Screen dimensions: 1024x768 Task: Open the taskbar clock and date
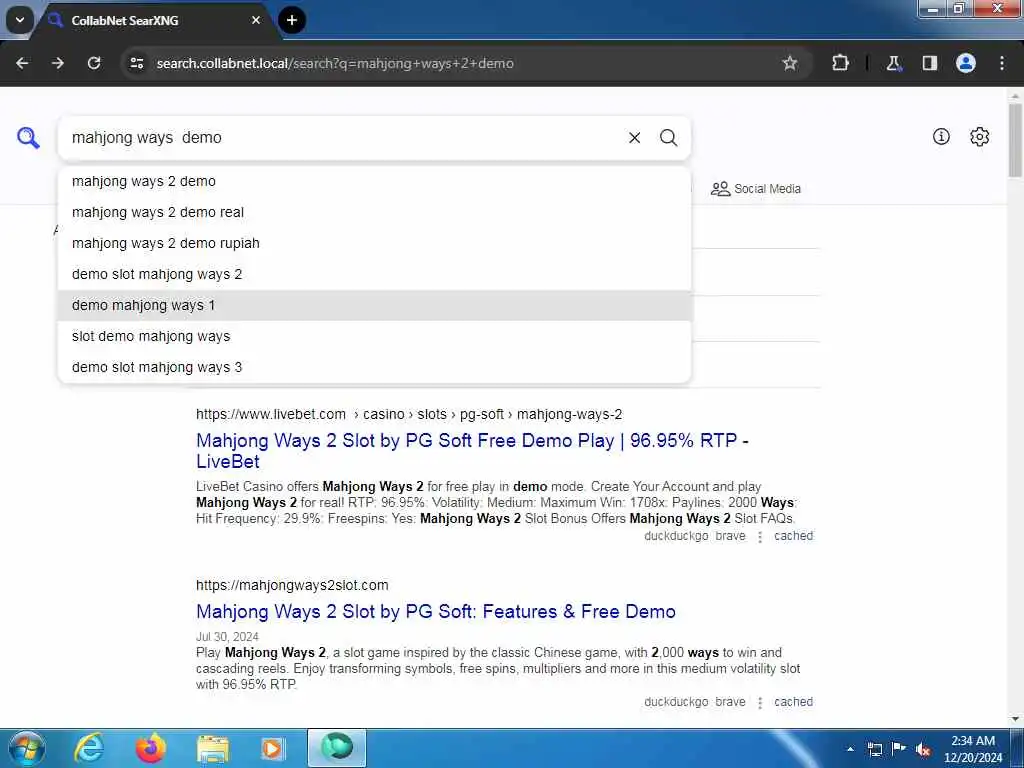pos(972,749)
